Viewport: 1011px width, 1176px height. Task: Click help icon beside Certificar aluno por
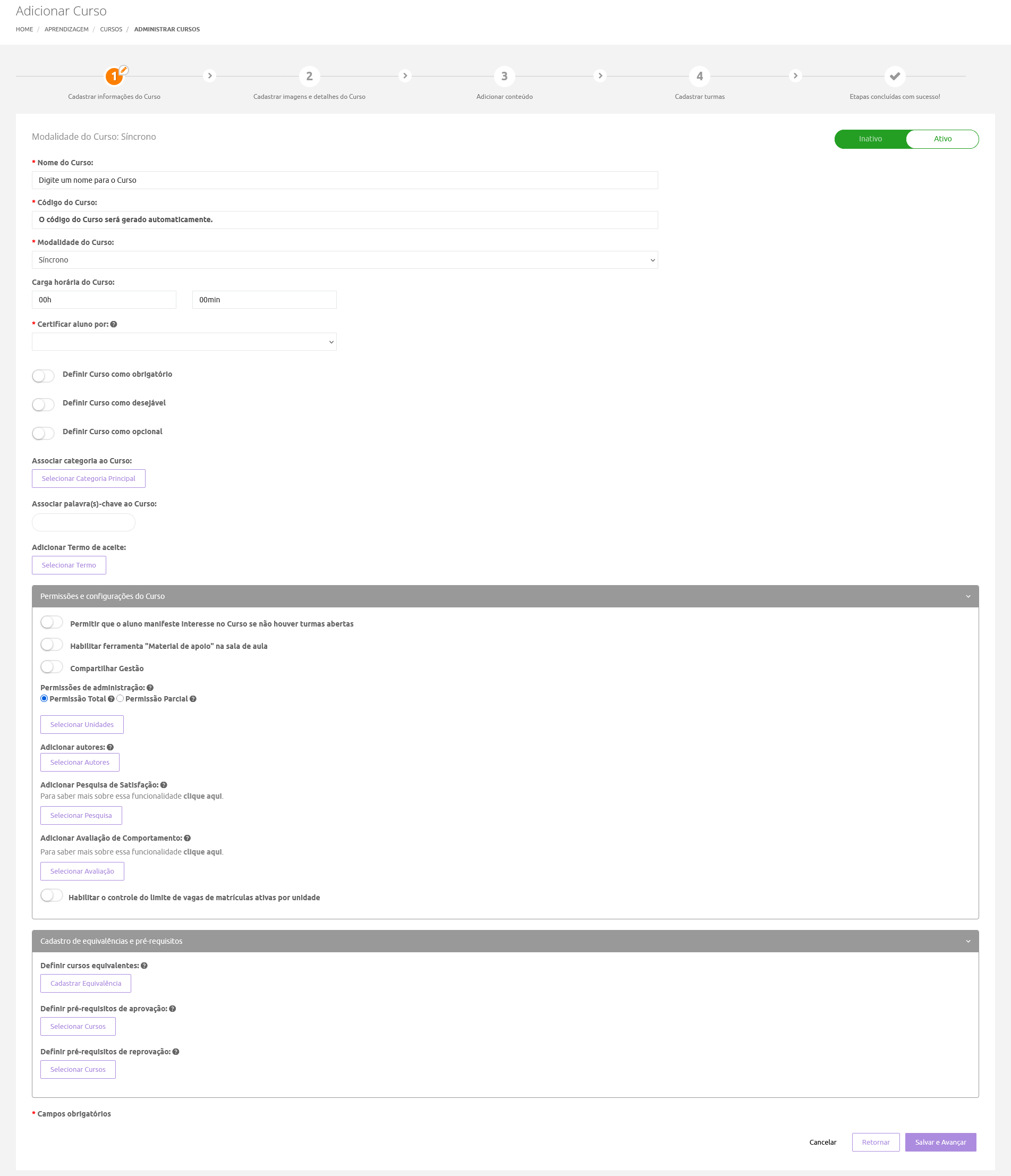click(x=114, y=324)
